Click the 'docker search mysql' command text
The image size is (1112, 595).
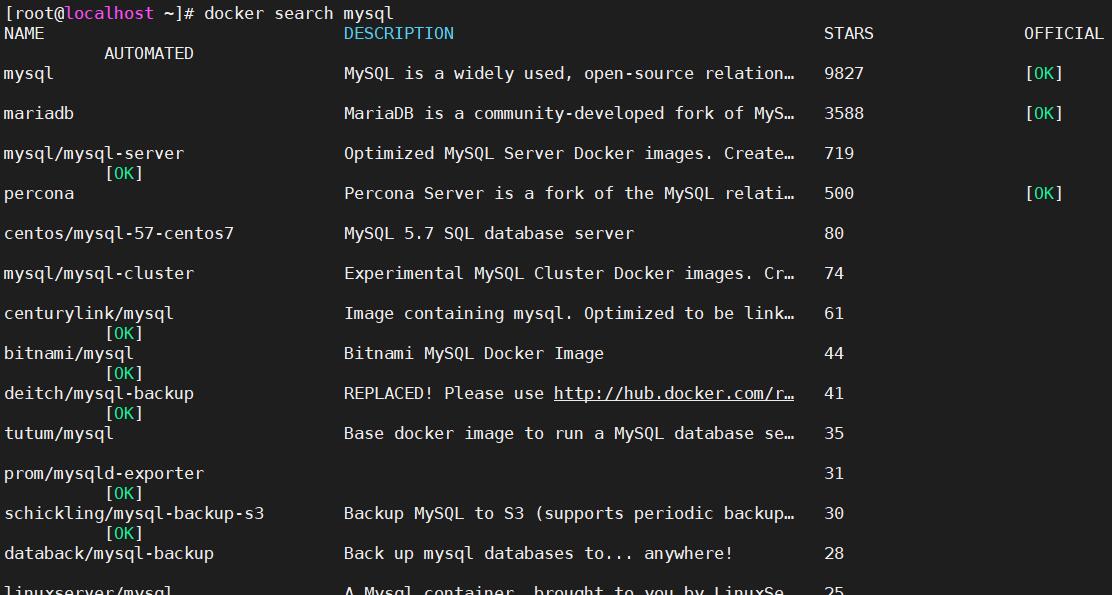[299, 13]
